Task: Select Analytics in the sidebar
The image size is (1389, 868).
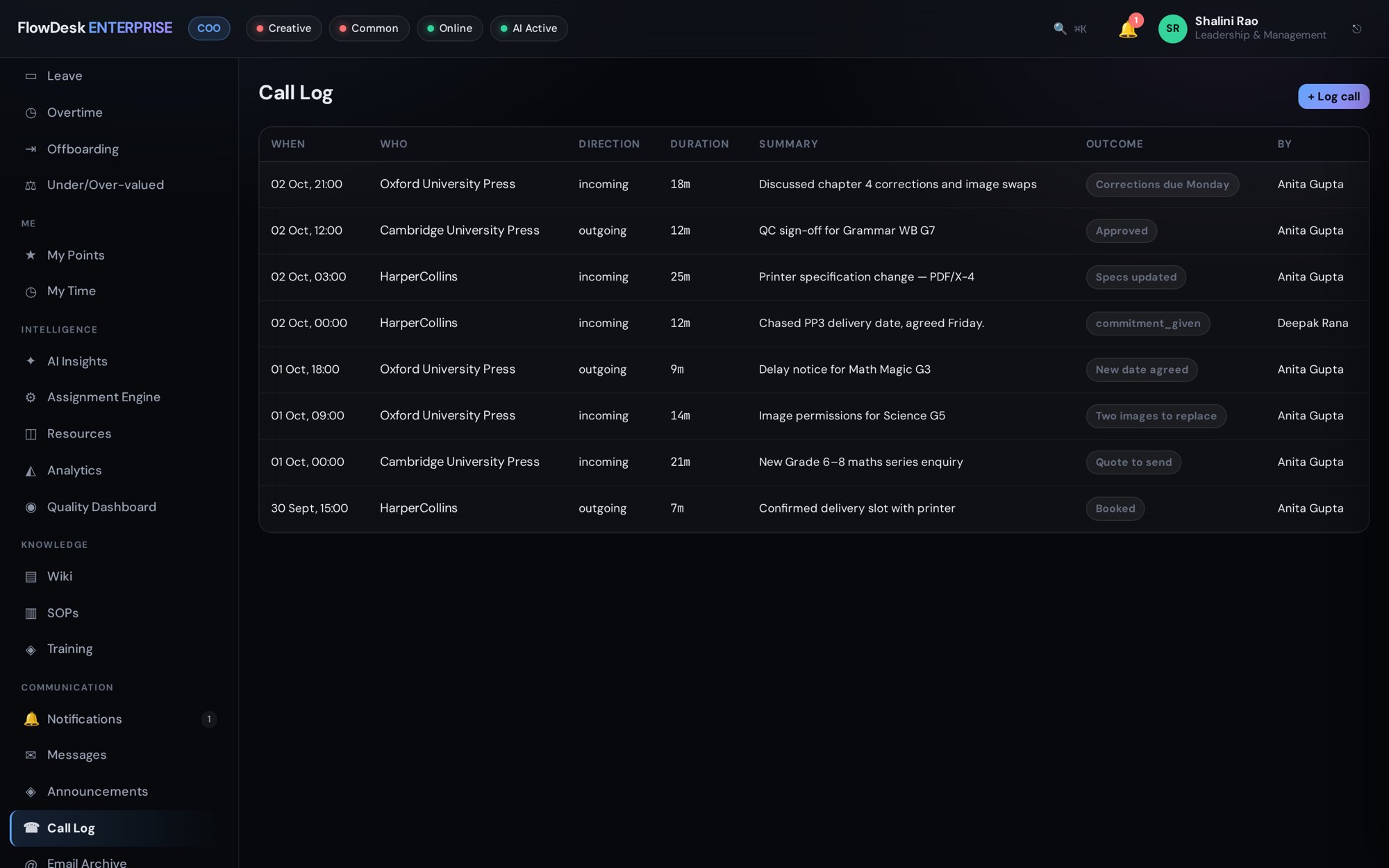Action: click(x=119, y=471)
